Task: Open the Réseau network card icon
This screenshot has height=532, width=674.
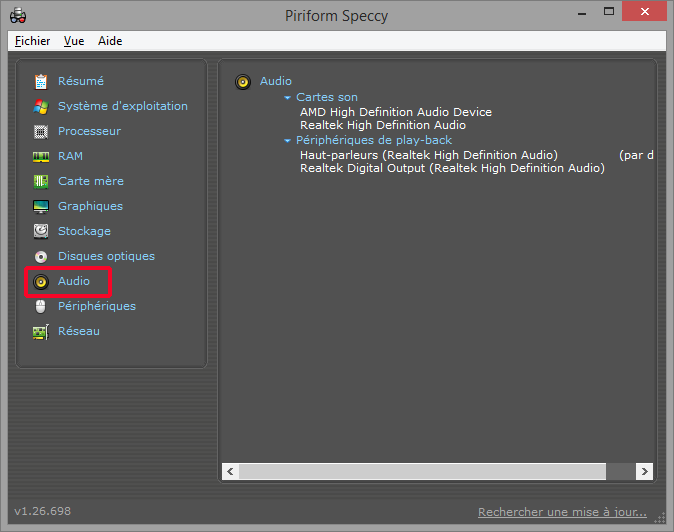Action: coord(41,331)
